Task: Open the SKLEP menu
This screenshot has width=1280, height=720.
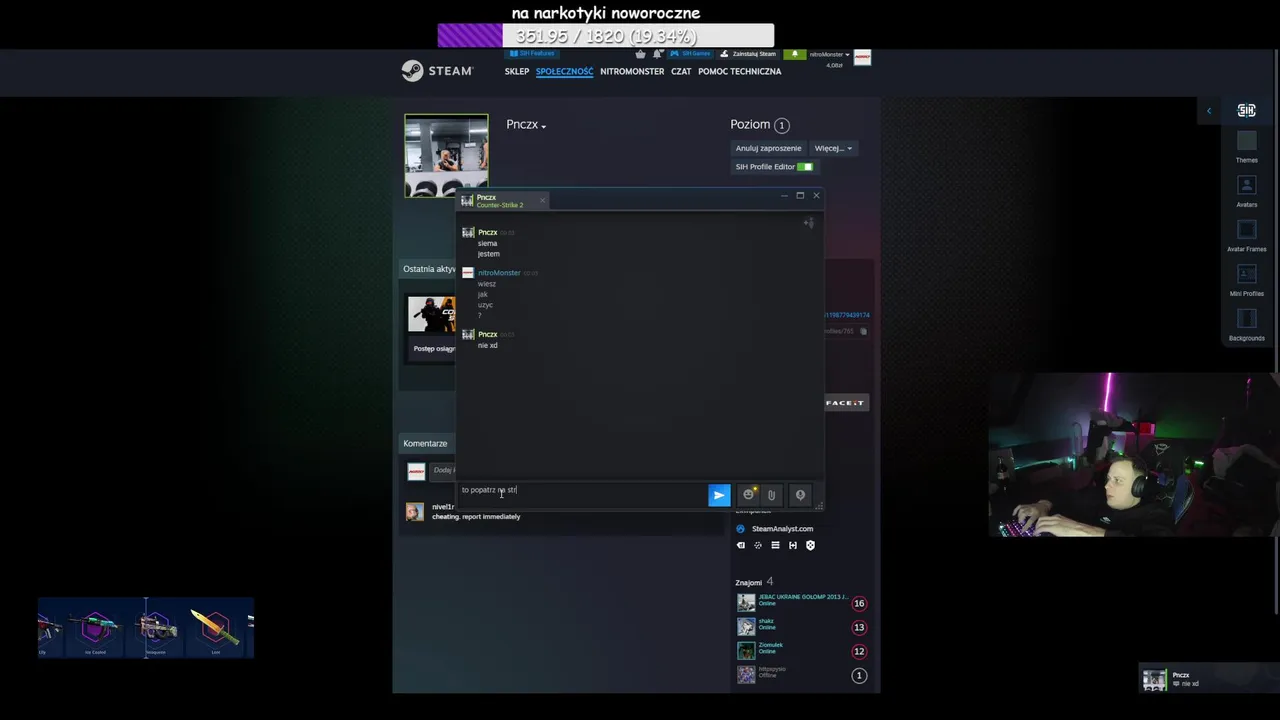Action: click(x=517, y=71)
